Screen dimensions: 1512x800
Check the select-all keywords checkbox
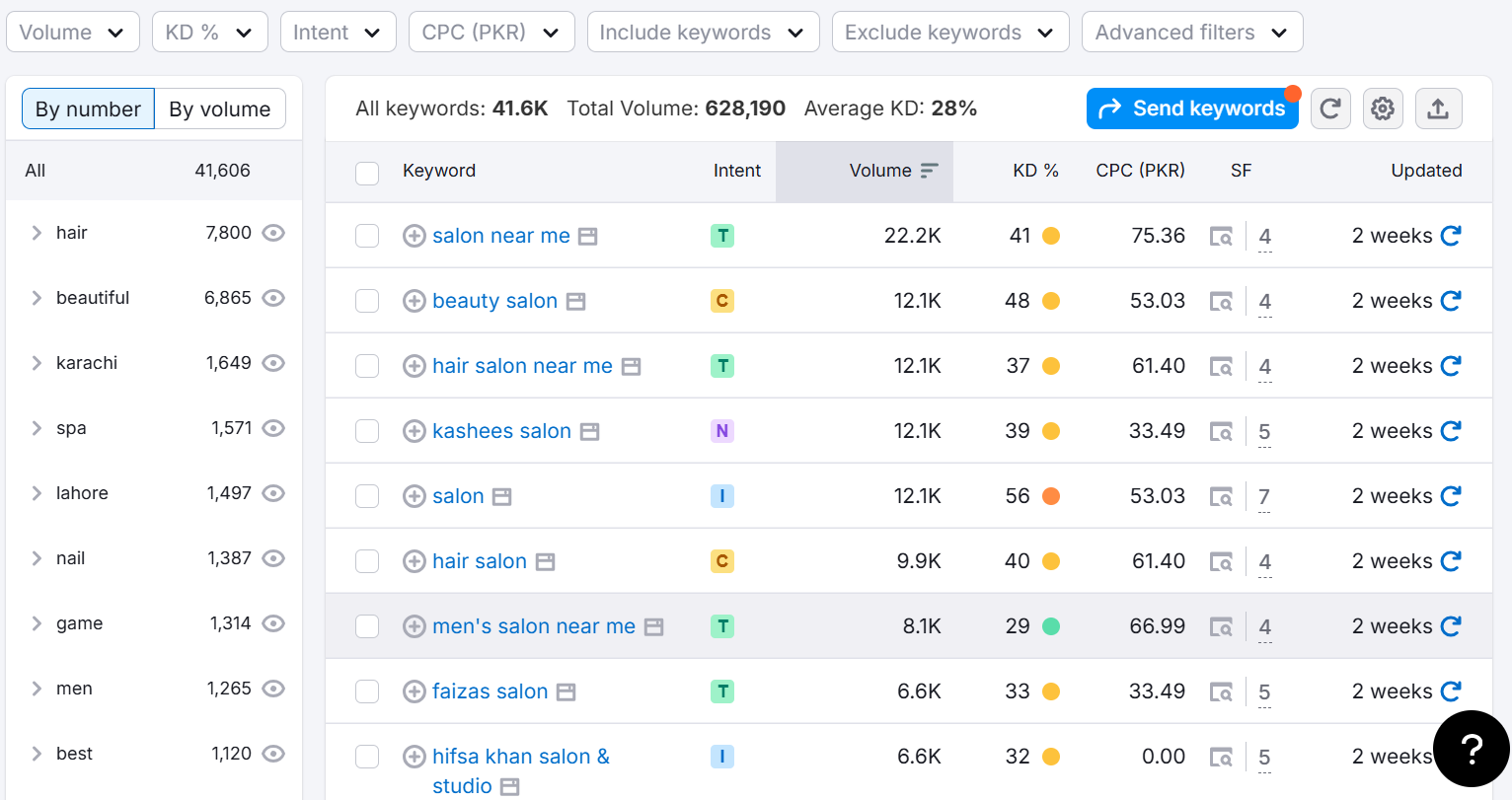tap(367, 172)
